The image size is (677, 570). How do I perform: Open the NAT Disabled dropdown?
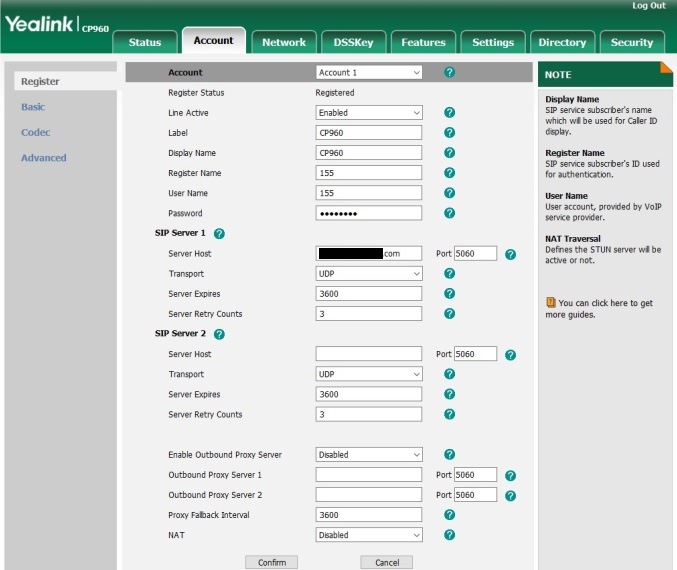369,535
